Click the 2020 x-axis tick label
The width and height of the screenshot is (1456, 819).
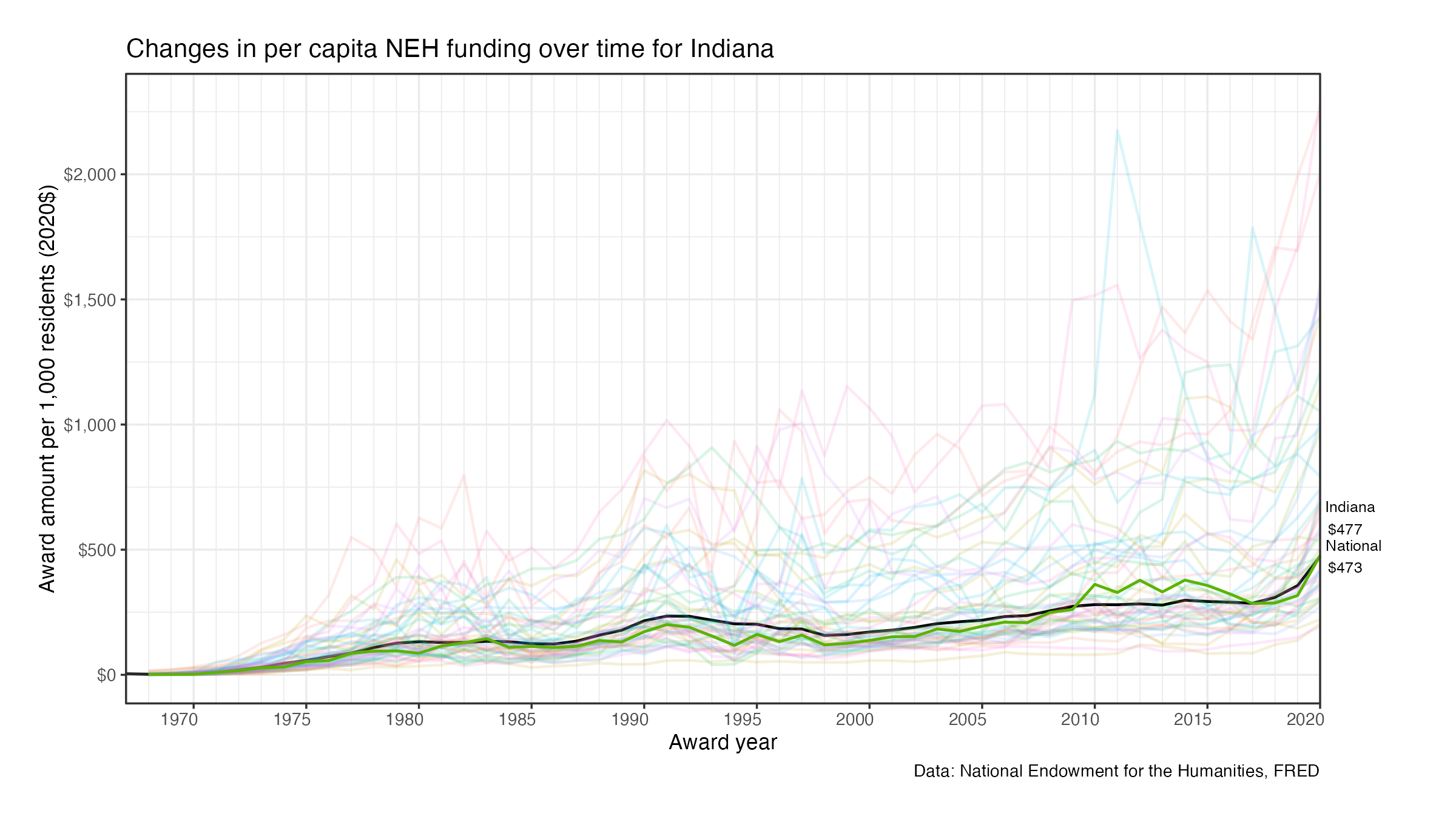(x=1305, y=720)
